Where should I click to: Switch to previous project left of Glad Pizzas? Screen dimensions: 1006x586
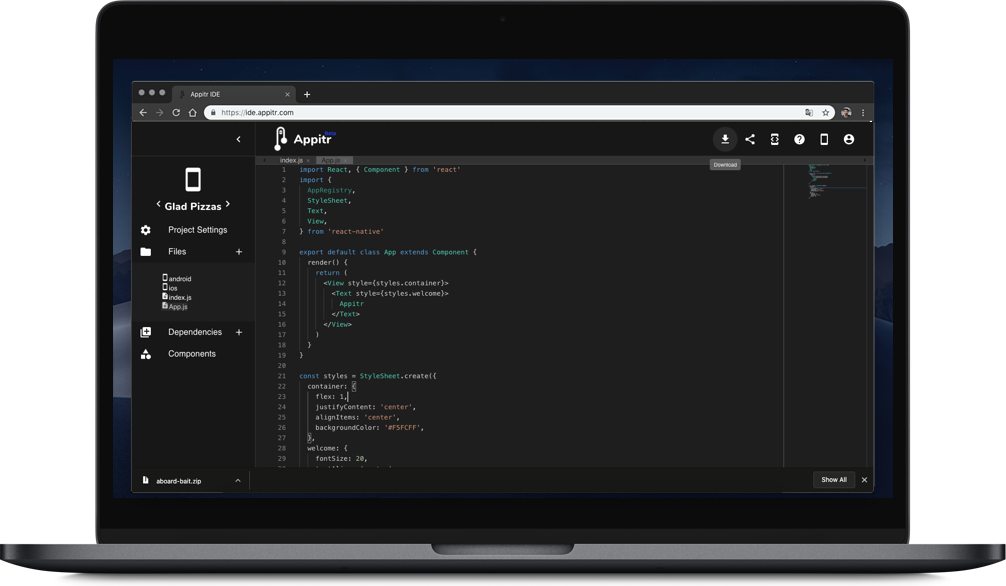click(x=158, y=204)
